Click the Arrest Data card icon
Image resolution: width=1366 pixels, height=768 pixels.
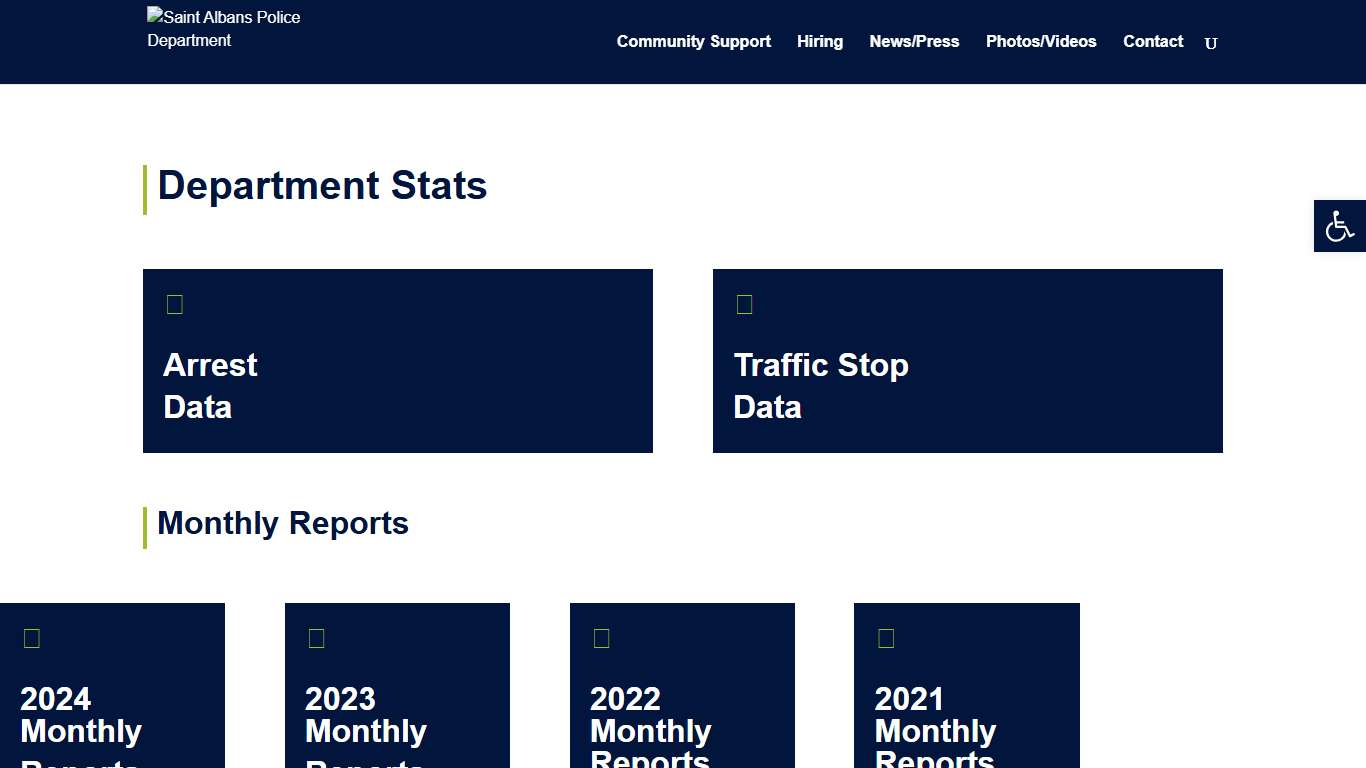(175, 304)
